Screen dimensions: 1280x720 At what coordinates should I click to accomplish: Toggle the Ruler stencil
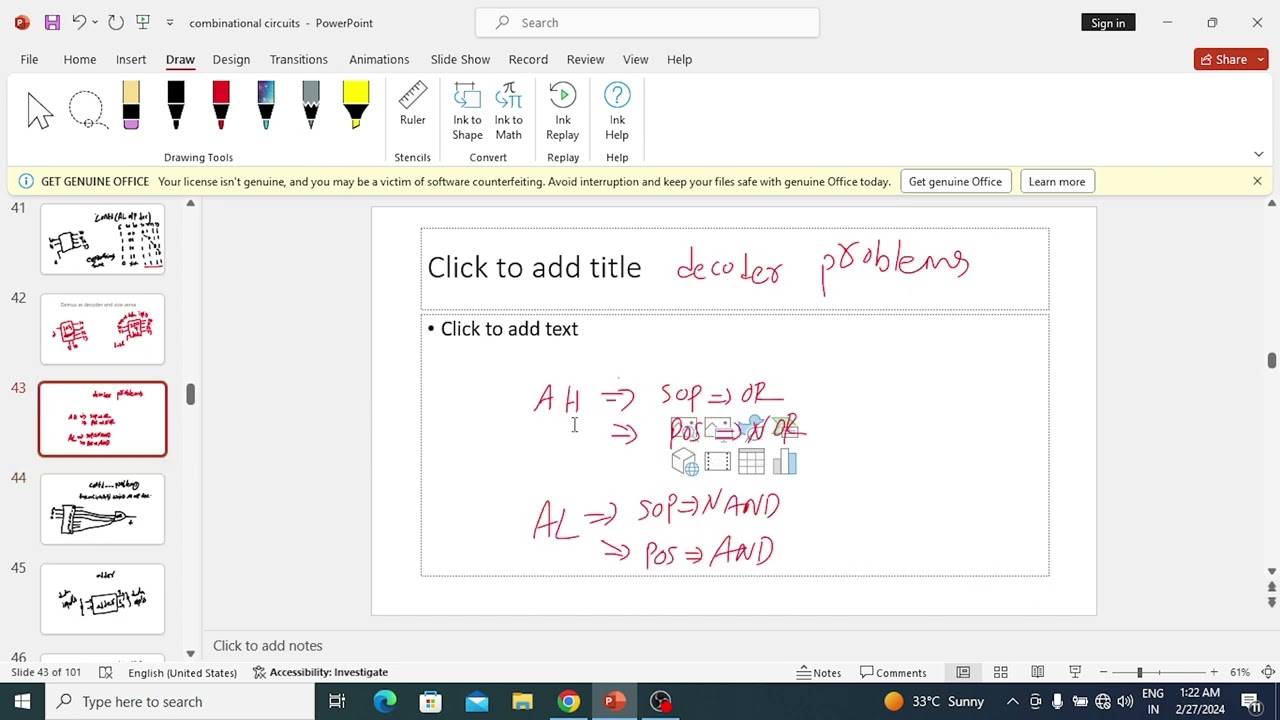tap(412, 105)
